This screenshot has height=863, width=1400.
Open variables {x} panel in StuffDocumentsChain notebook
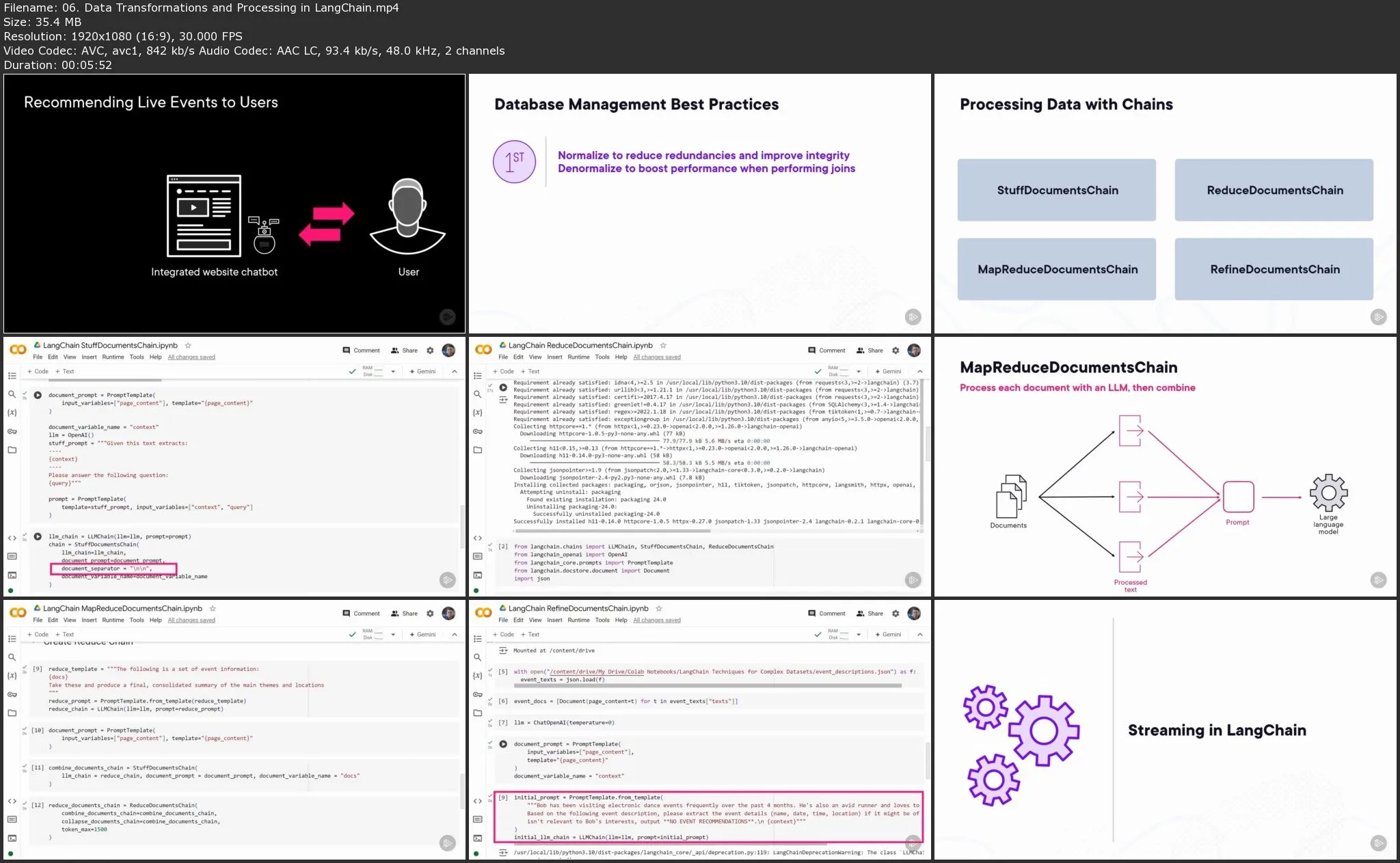click(x=12, y=413)
